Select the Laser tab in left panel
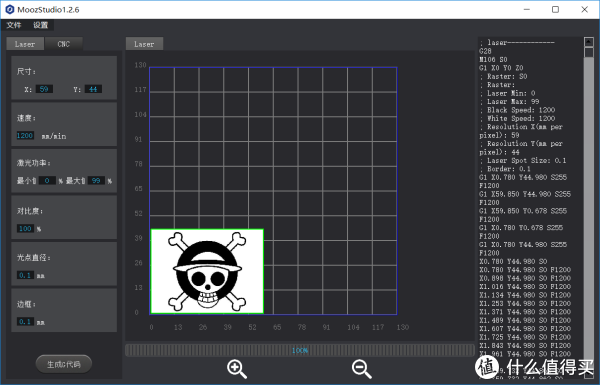 pos(25,44)
